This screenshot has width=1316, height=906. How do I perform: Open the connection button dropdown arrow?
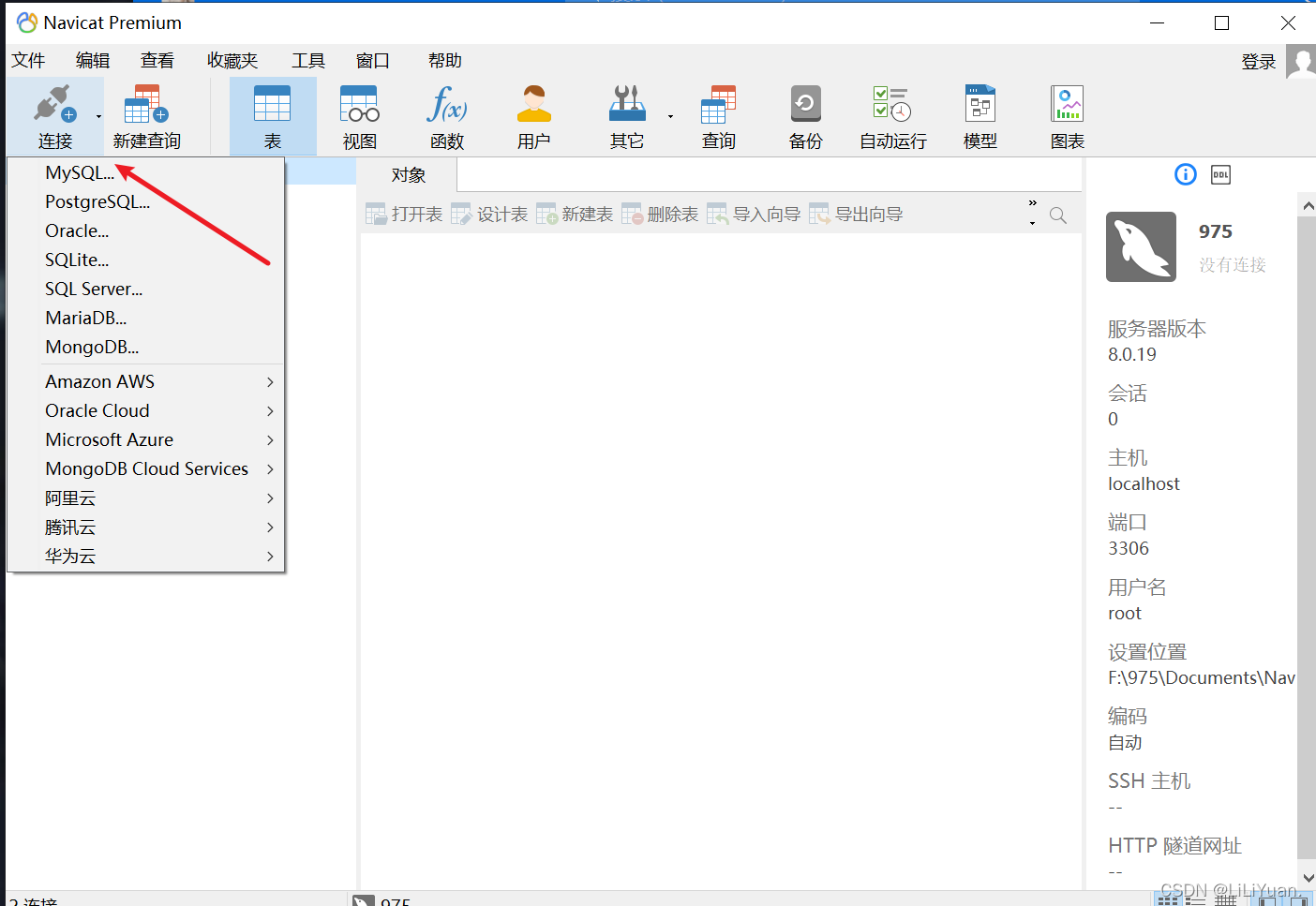[x=98, y=117]
